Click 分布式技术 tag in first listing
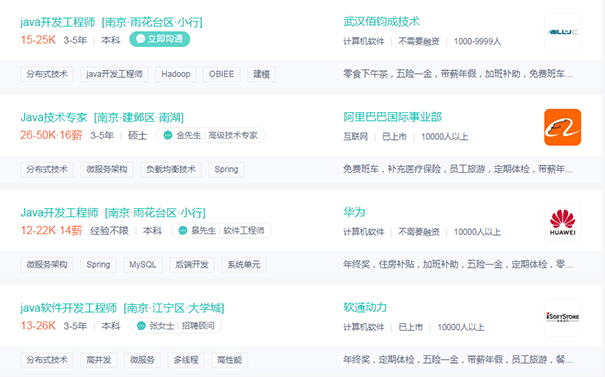Image resolution: width=605 pixels, height=377 pixels. (x=47, y=74)
